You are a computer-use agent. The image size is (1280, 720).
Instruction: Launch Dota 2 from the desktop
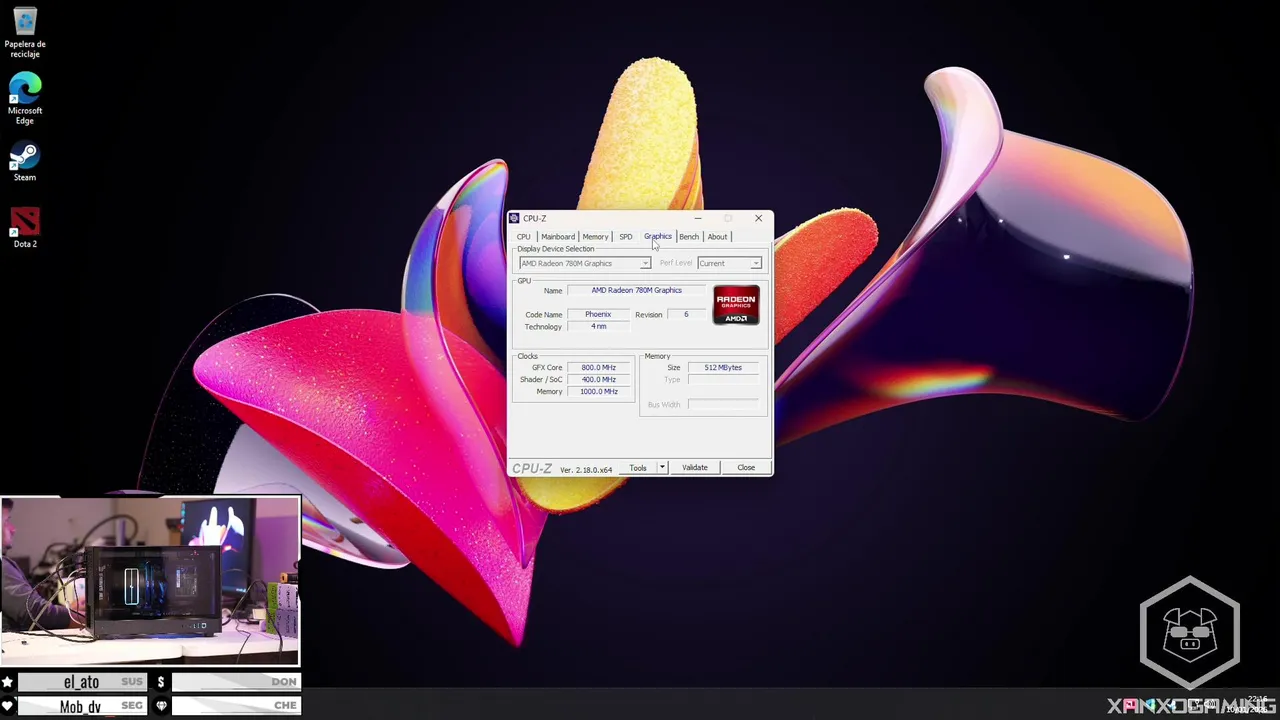[25, 228]
